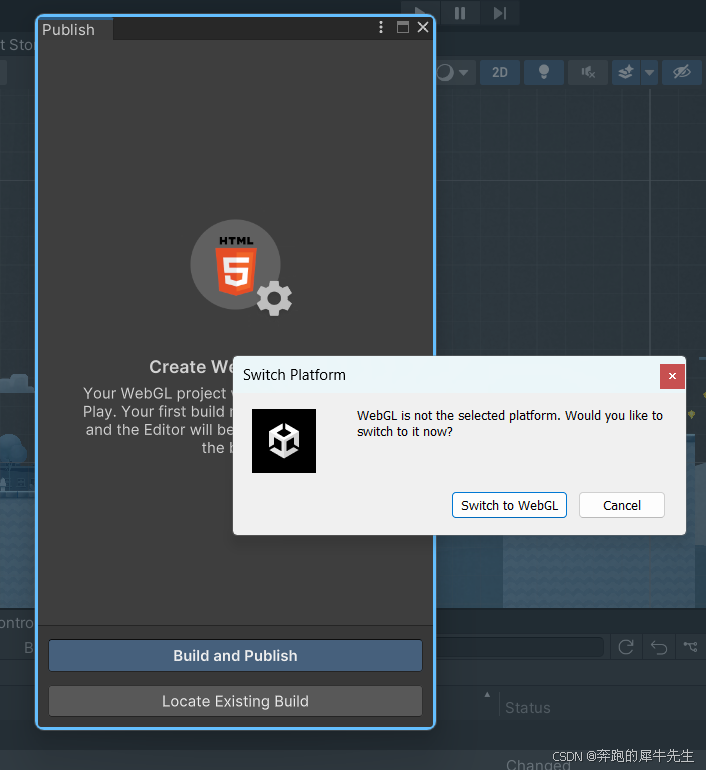Cancel the Switch Platform dialog
The image size is (706, 770).
[x=622, y=505]
